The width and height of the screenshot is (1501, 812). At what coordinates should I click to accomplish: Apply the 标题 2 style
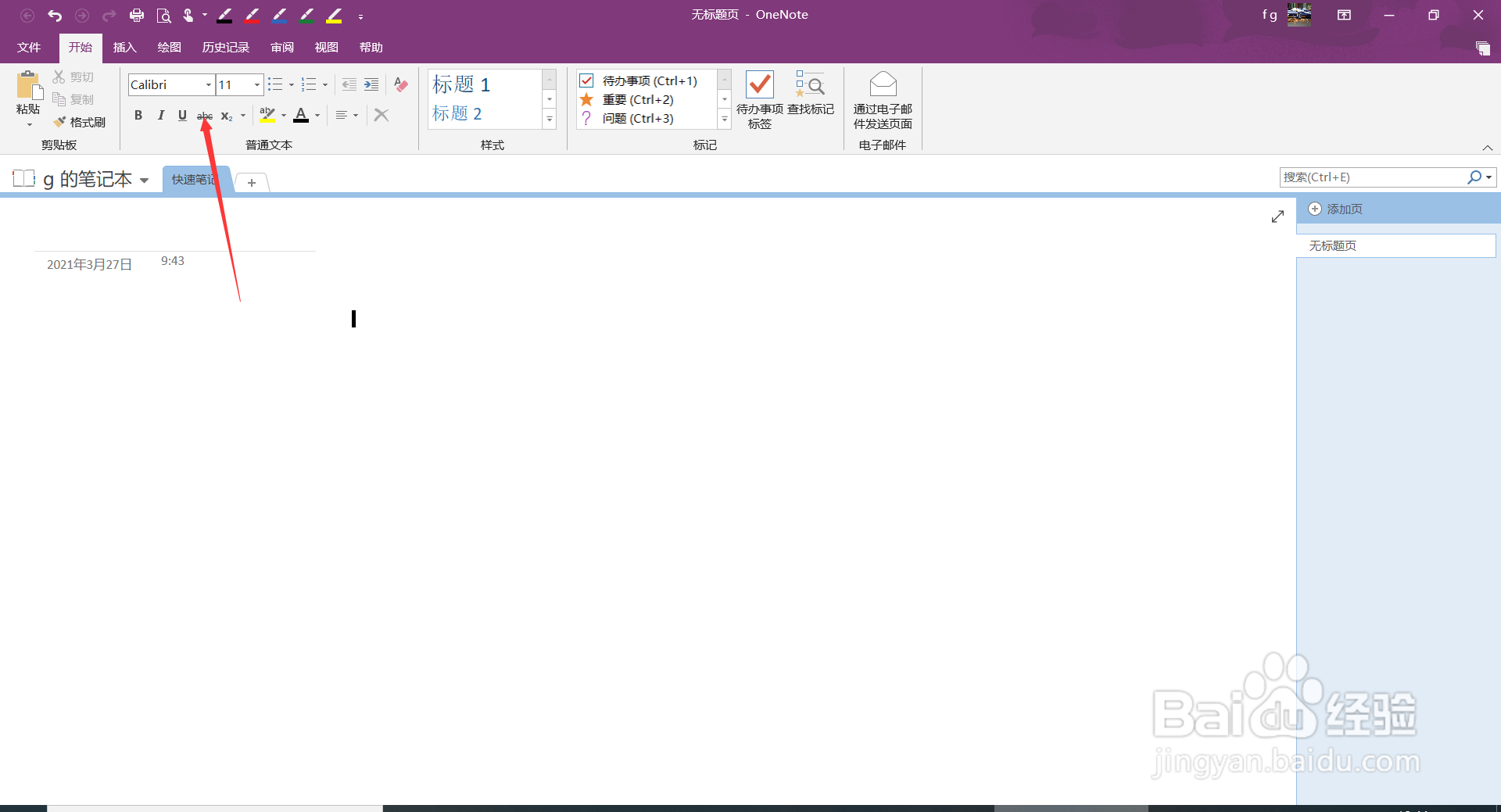point(457,113)
